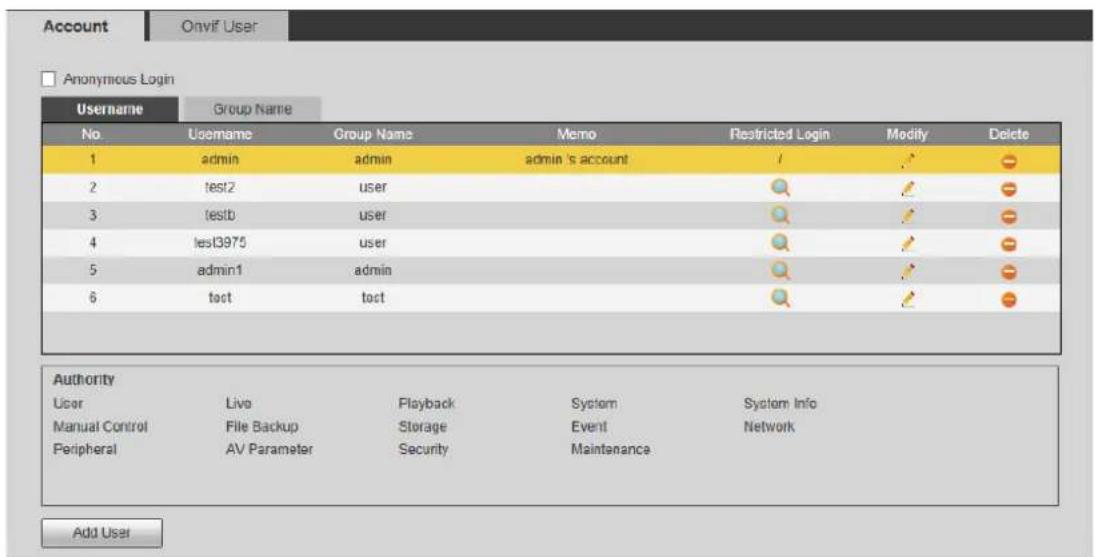Click the Manual Control authority entry

pos(101,426)
